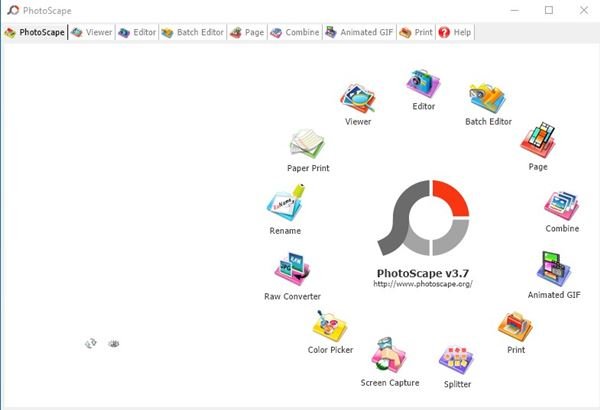The image size is (600, 410).
Task: Go to the Animated GIF tab
Action: point(360,32)
